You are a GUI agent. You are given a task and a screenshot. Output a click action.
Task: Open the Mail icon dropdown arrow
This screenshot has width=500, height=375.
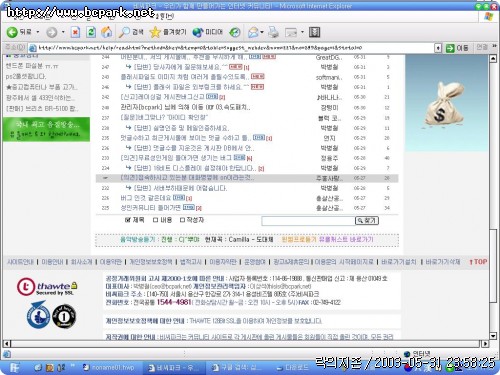pyautogui.click(x=262, y=32)
